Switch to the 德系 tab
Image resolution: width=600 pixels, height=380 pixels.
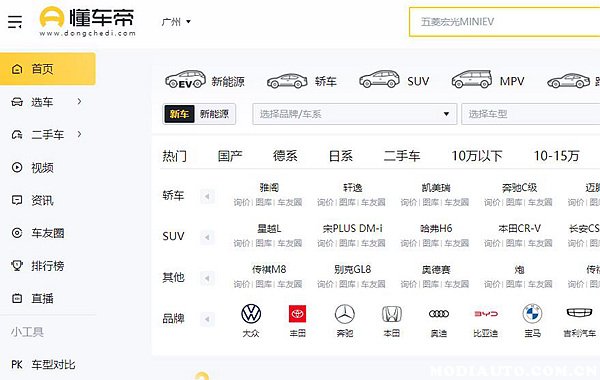(x=285, y=156)
